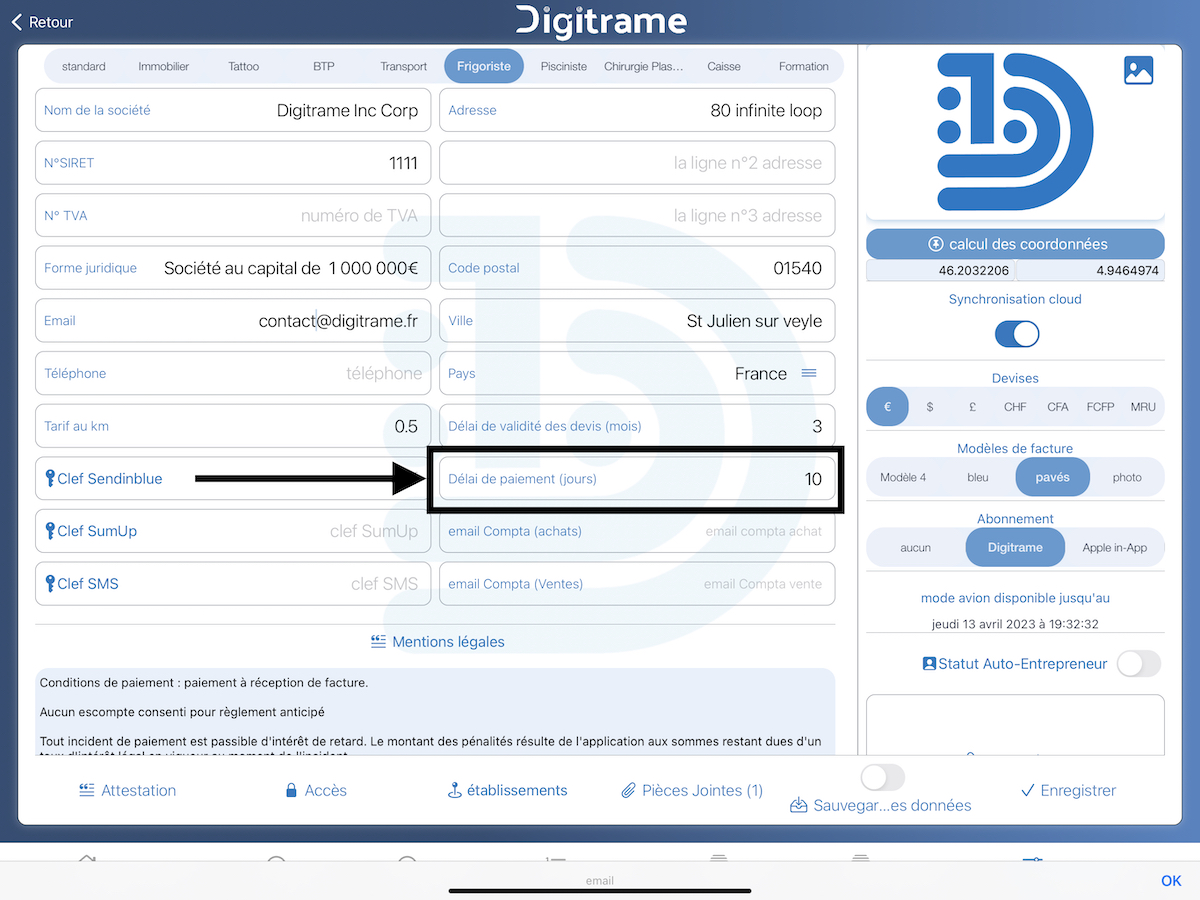This screenshot has width=1200, height=900.
Task: Focus the N° TVA field
Action: [233, 215]
